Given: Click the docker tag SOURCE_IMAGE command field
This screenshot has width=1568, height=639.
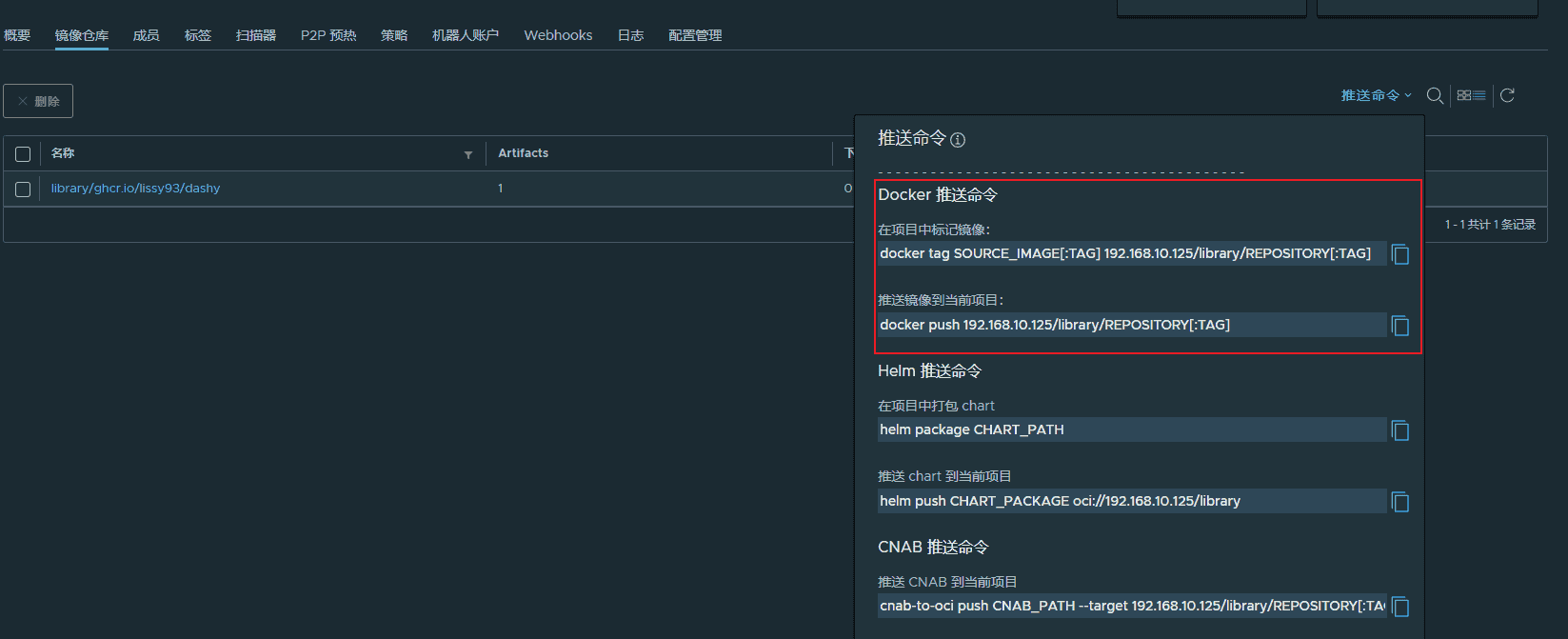Looking at the screenshot, I should coord(1132,253).
